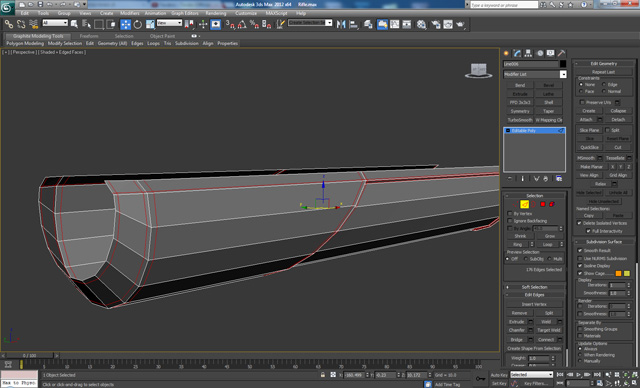Click the Bind to Space Warp icon
This screenshot has width=640, height=388.
(x=33, y=24)
